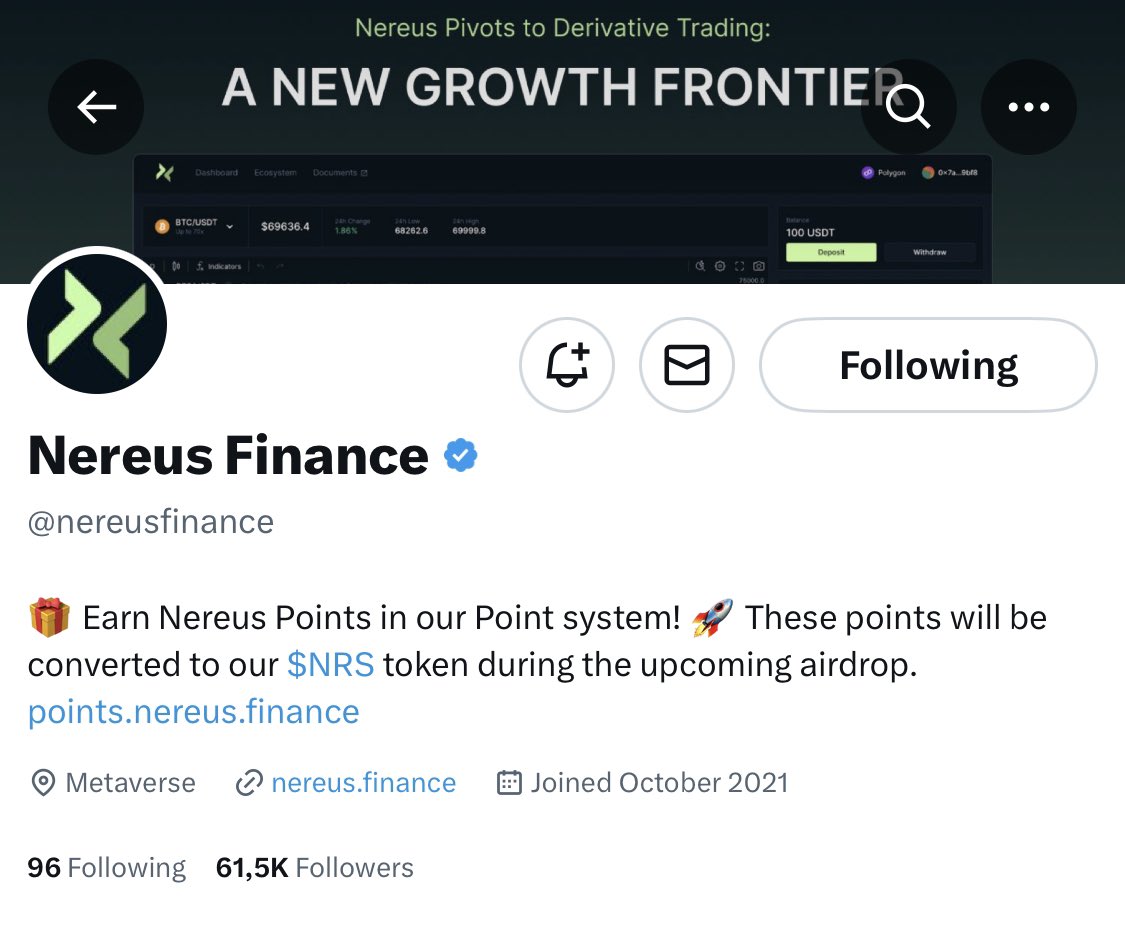Toggle the Following button
Image resolution: width=1125 pixels, height=933 pixels.
coord(928,365)
